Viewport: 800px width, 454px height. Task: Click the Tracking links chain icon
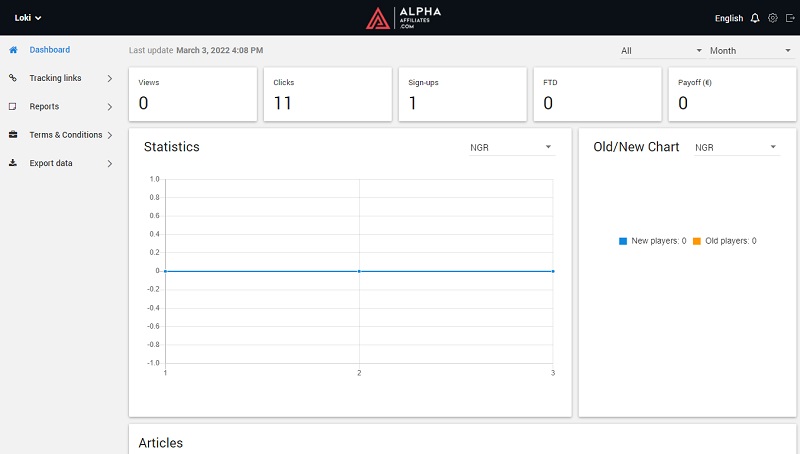tap(13, 78)
